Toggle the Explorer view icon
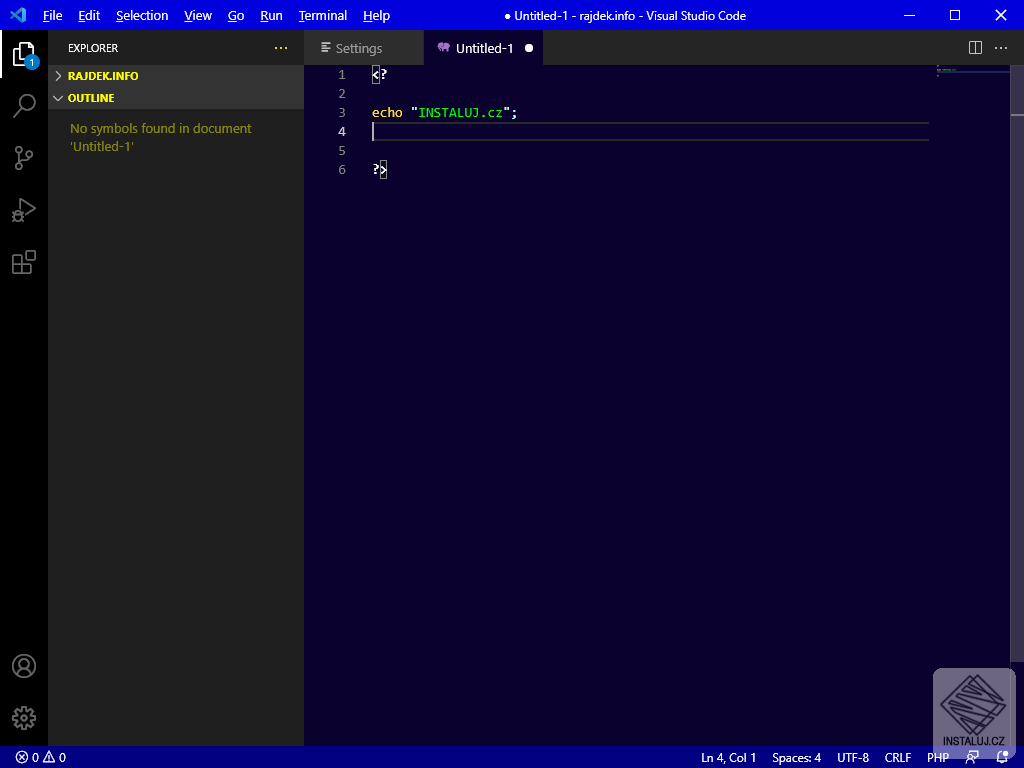 24,54
